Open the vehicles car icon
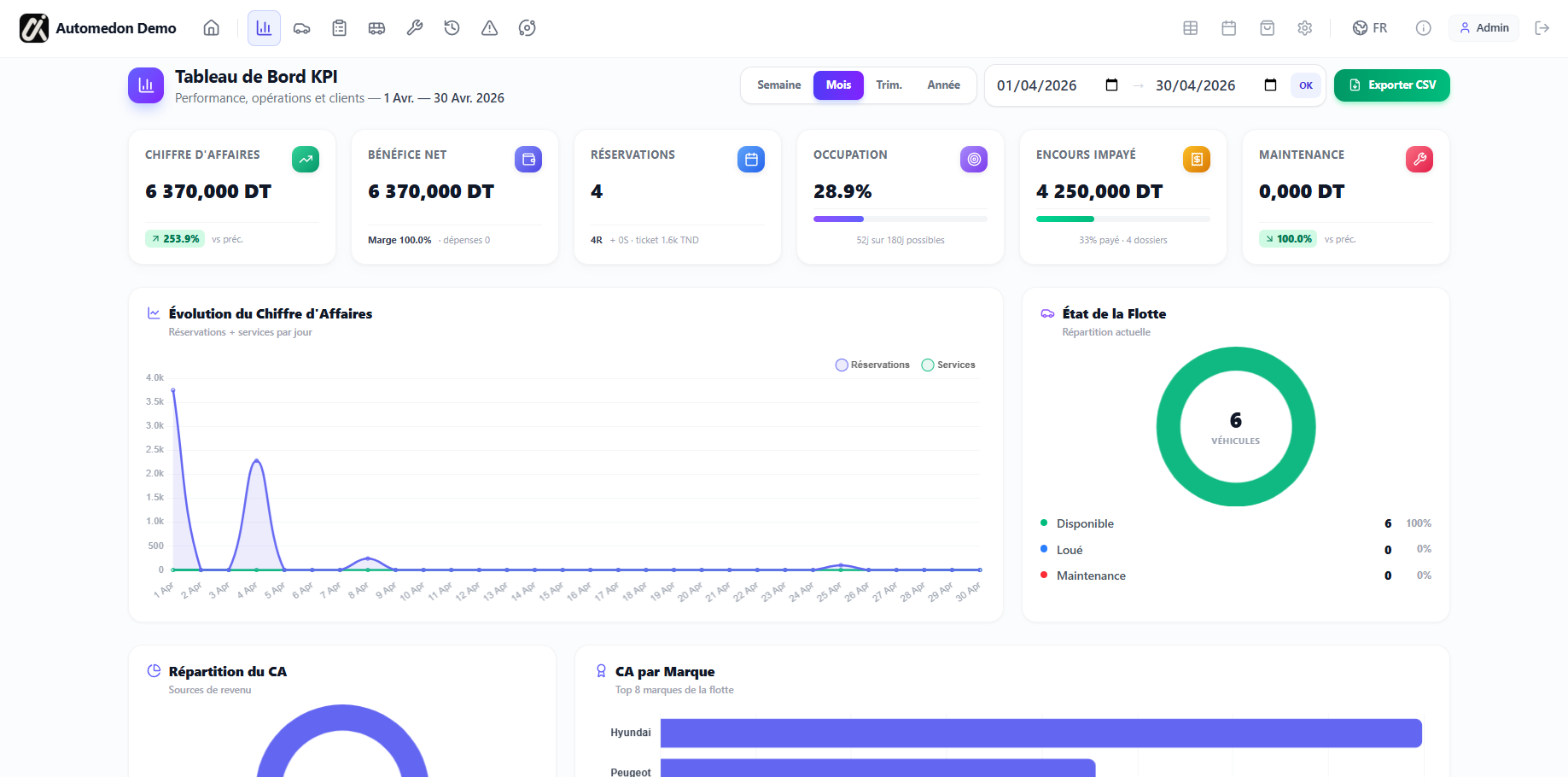The height and width of the screenshot is (777, 1568). click(x=301, y=28)
